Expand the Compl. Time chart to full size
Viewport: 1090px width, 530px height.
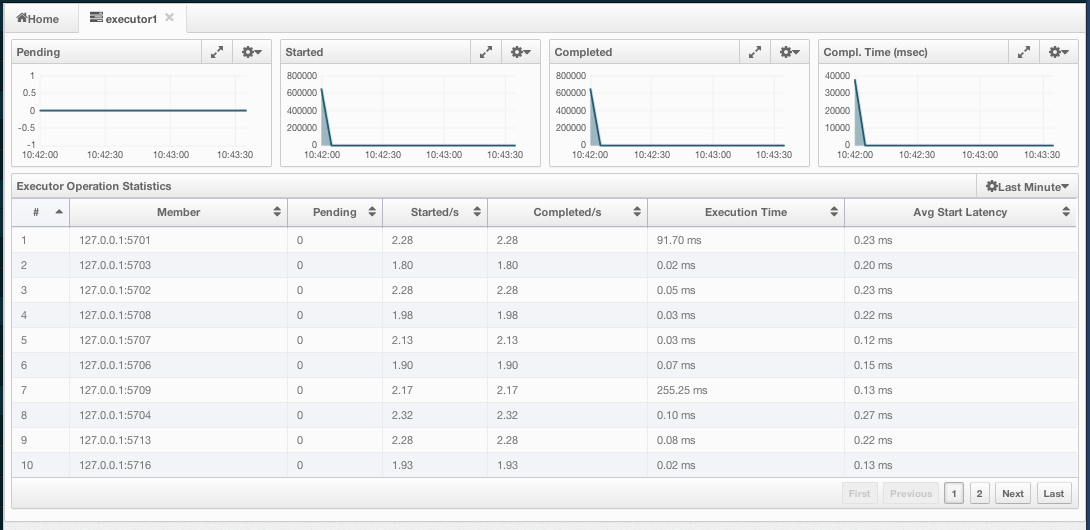click(x=1024, y=52)
